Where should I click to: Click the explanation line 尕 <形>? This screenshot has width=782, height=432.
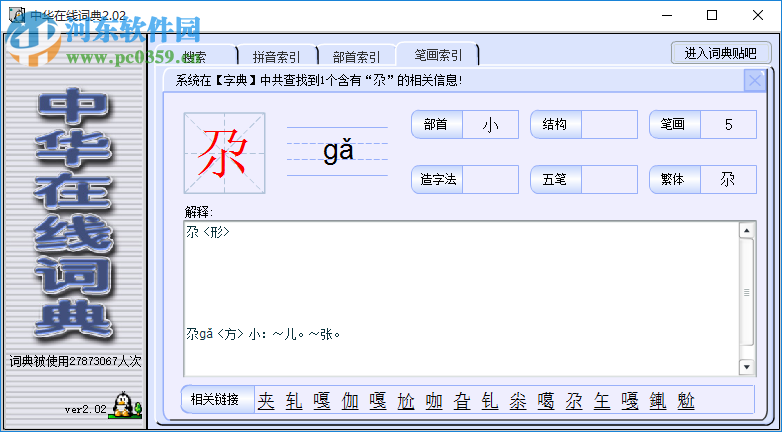point(208,232)
